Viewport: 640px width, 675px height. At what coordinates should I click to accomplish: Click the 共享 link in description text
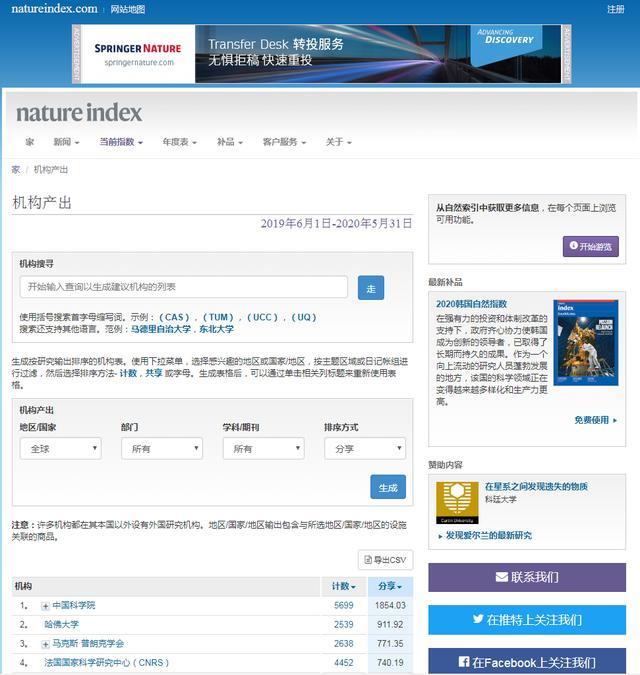click(x=154, y=373)
